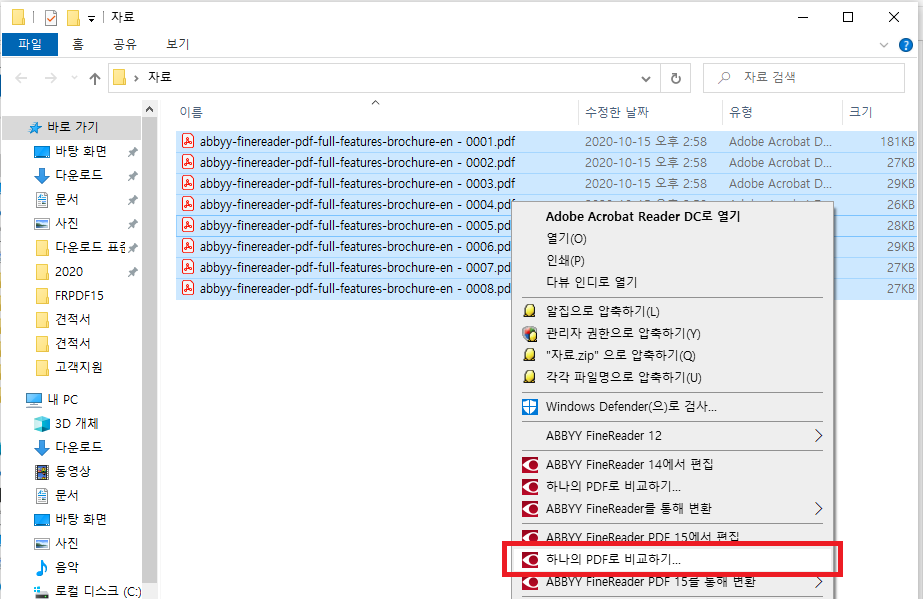Select 내 PC in navigation pane
The height and width of the screenshot is (599, 923).
click(62, 400)
